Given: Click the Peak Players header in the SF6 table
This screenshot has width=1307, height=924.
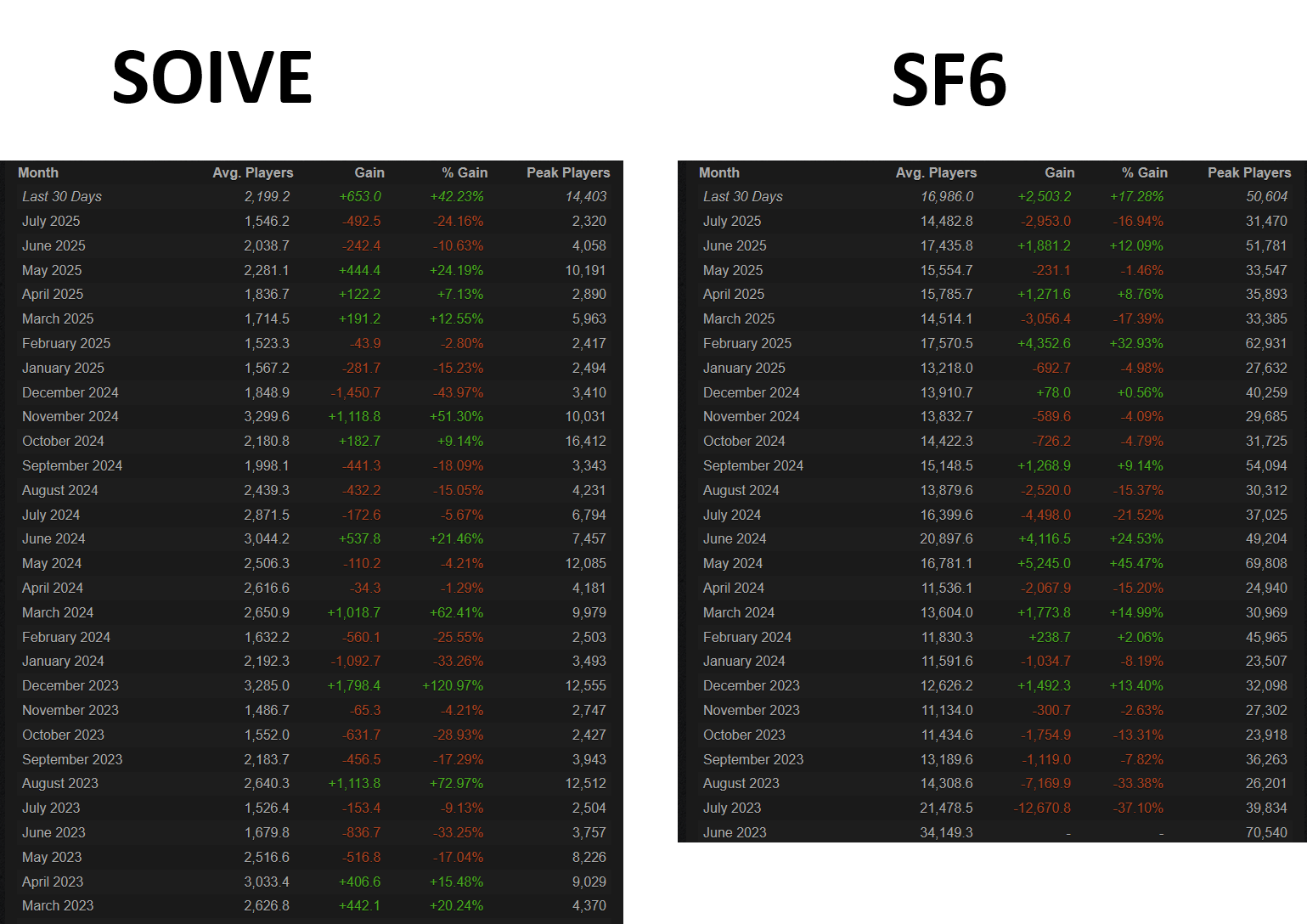Looking at the screenshot, I should (1249, 172).
